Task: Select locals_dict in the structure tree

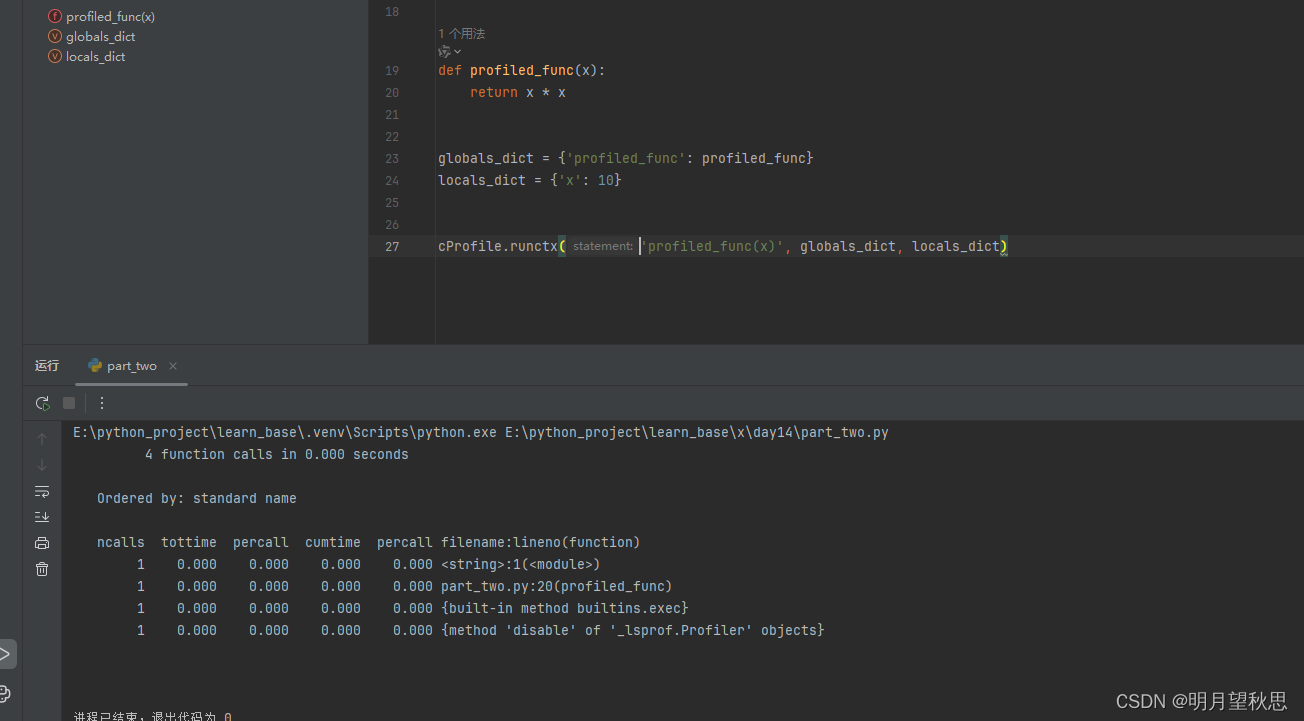Action: [96, 57]
